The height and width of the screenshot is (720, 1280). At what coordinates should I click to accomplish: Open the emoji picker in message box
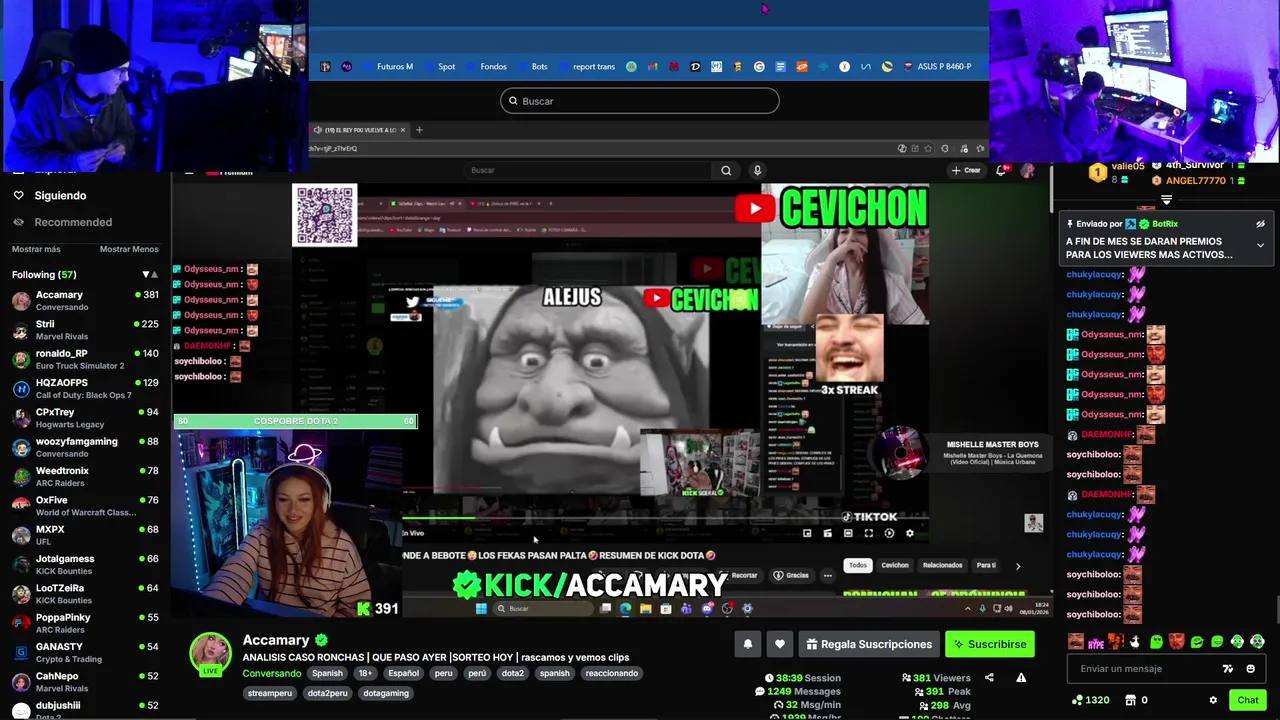point(1251,669)
